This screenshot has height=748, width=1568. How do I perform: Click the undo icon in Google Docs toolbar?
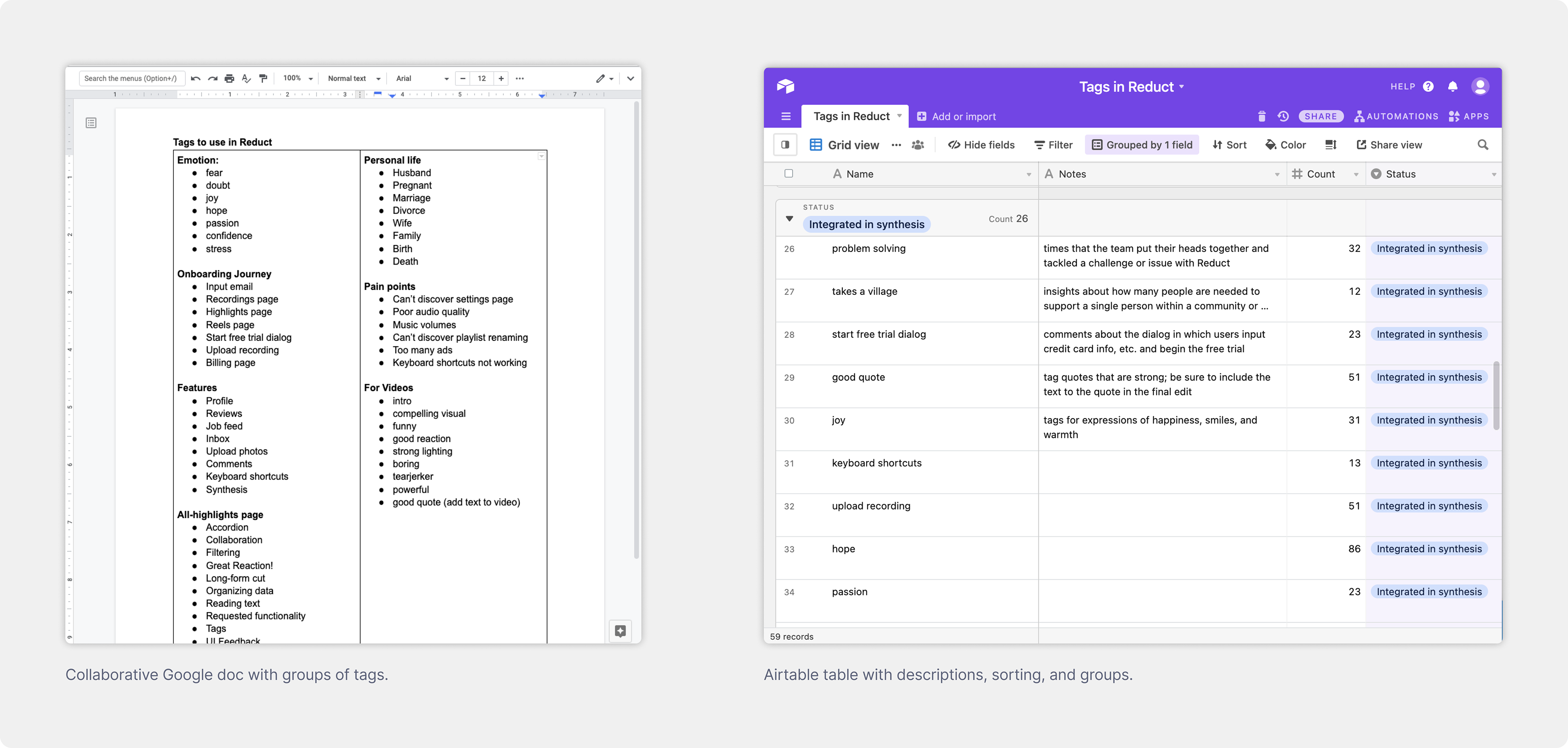point(196,78)
